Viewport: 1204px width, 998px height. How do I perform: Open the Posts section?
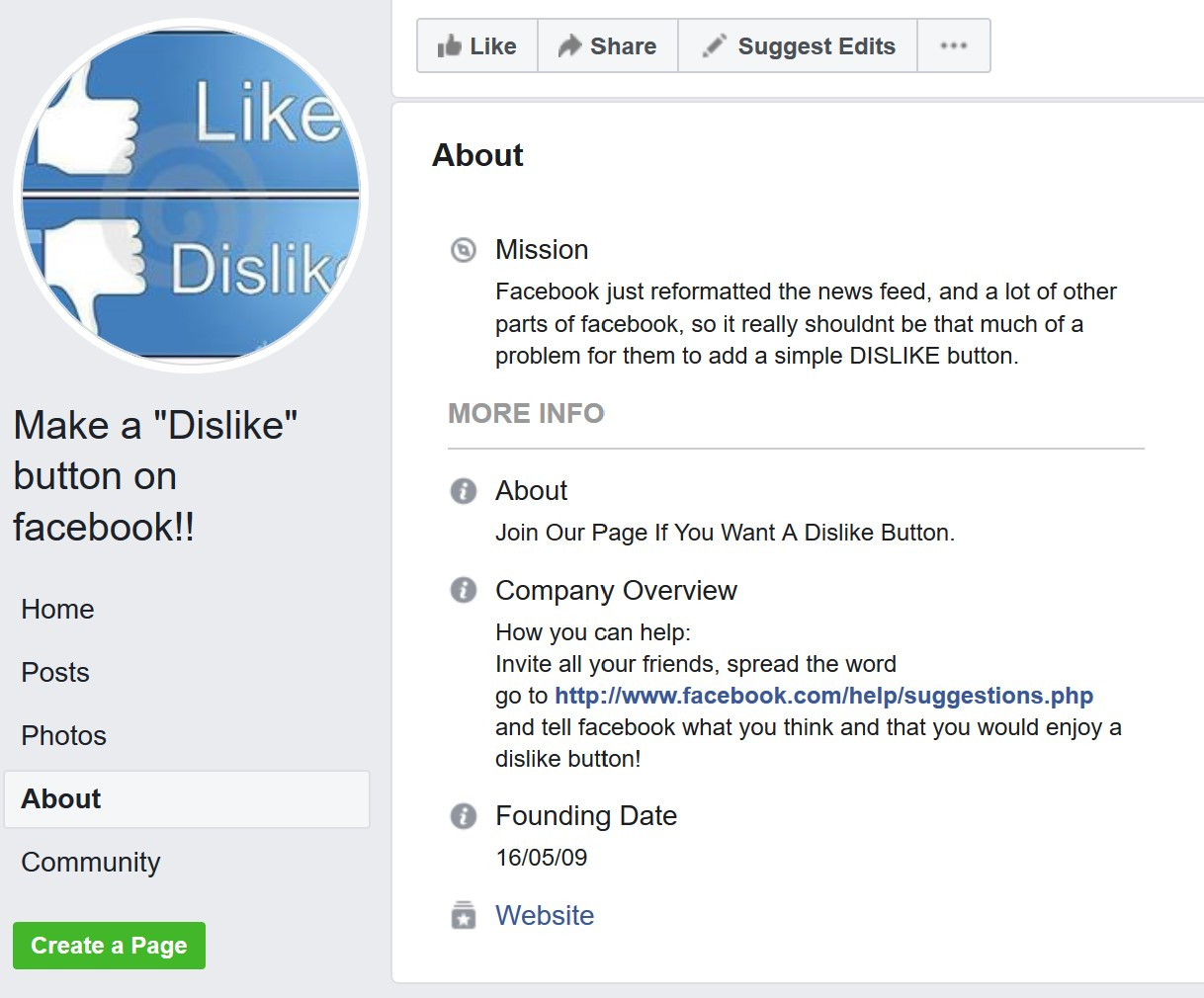[55, 672]
